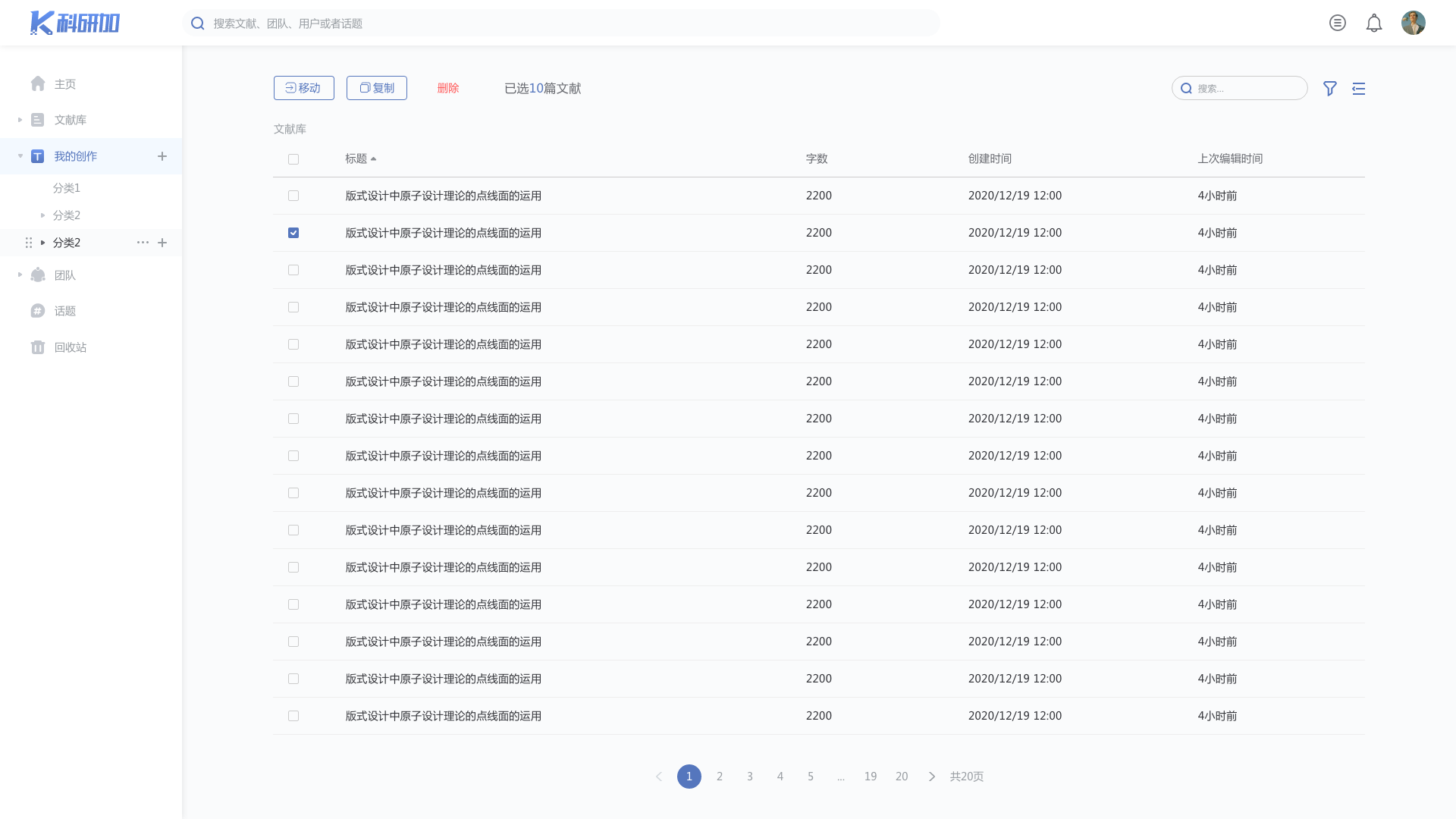Click the trash icon beside 回收站
The image size is (1456, 819).
click(x=38, y=347)
